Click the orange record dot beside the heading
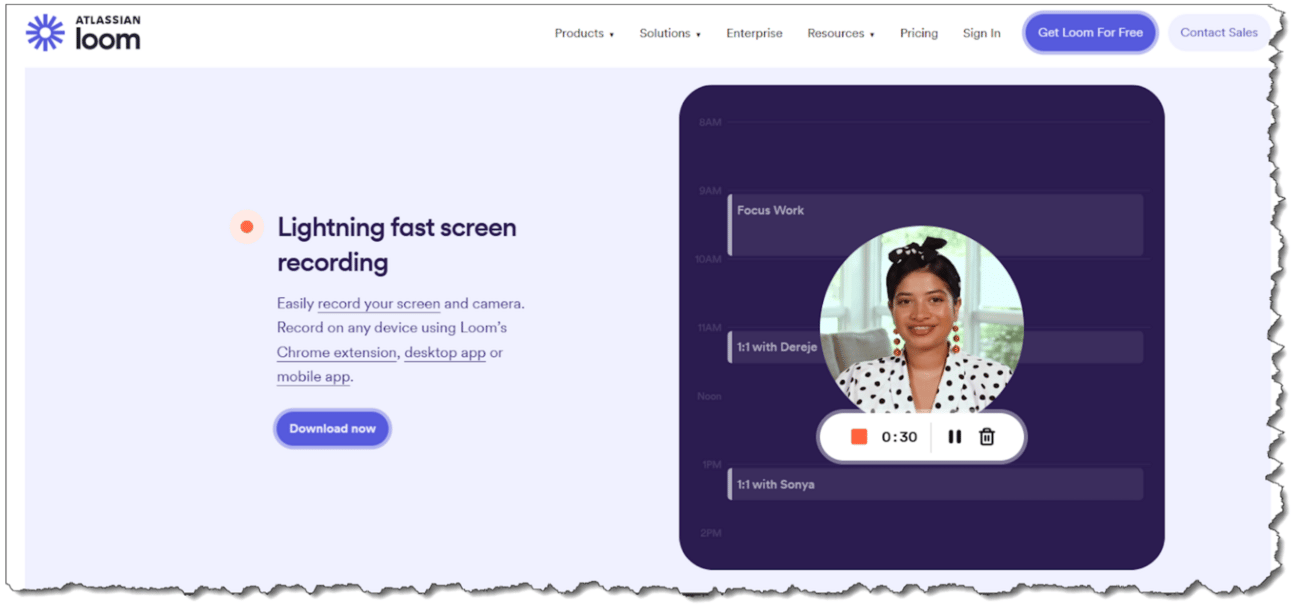Image resolution: width=1292 pixels, height=613 pixels. point(246,227)
